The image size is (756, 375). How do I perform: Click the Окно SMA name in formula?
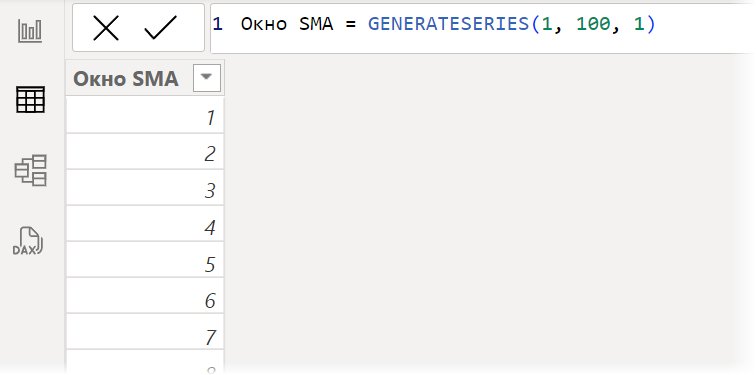[287, 24]
